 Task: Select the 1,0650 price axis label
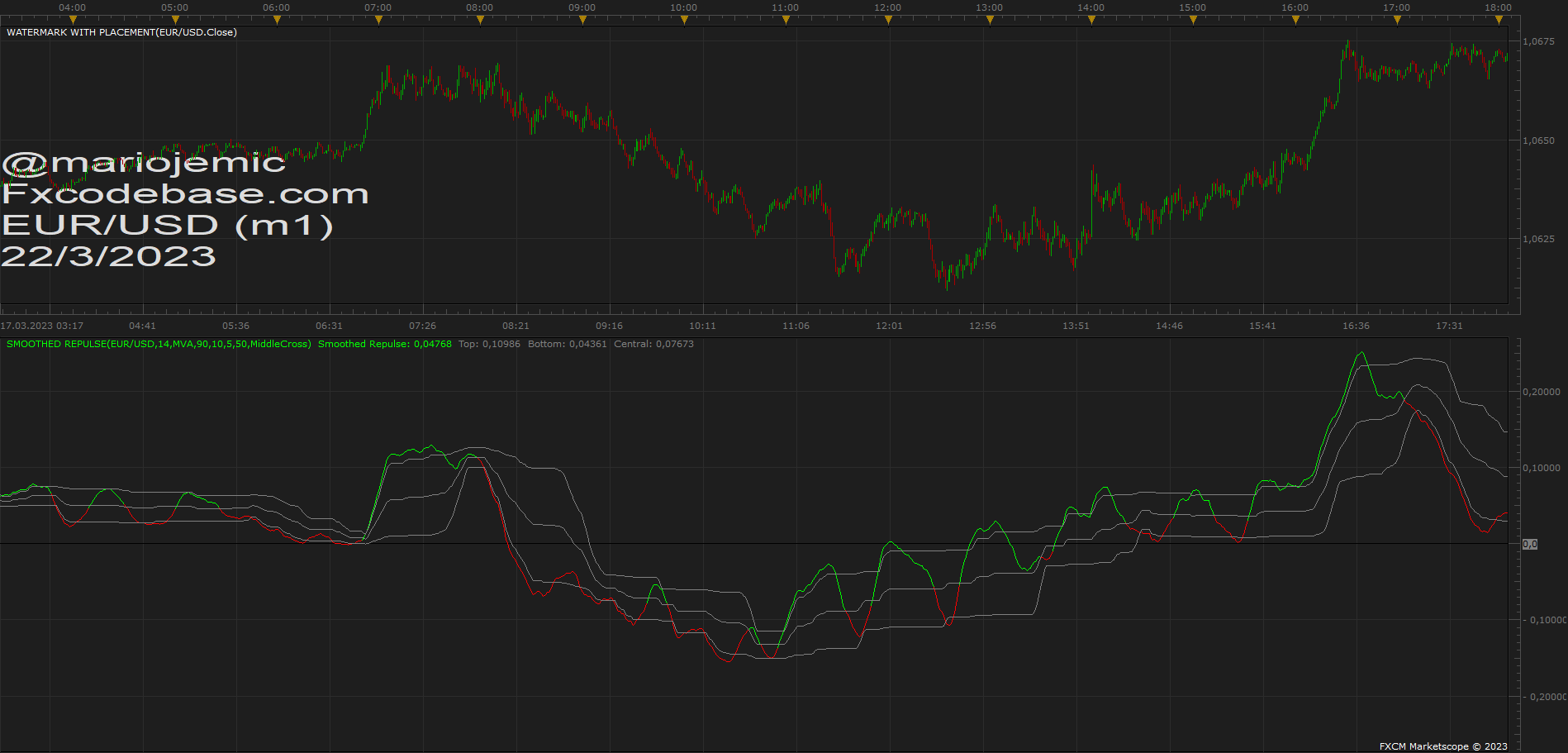1538,141
